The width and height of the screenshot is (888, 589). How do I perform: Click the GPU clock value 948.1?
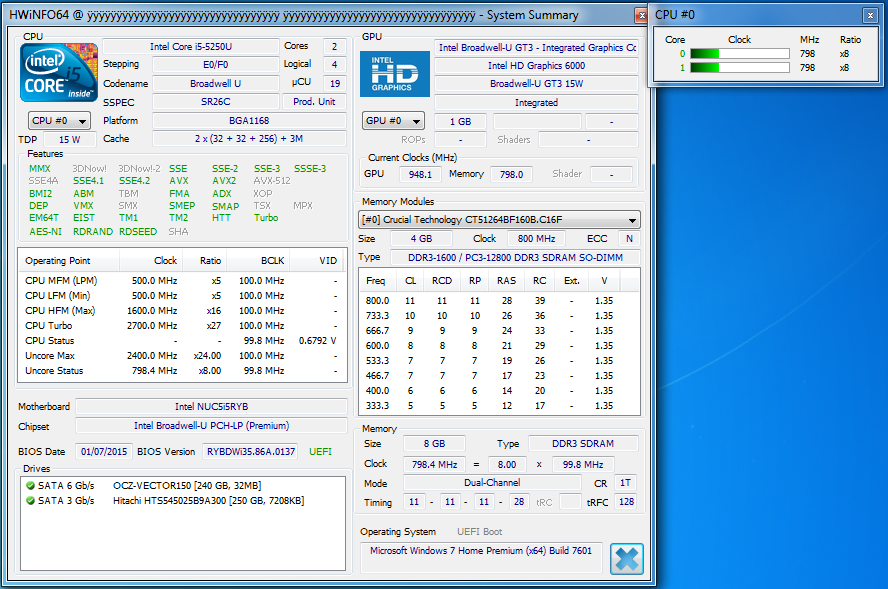point(420,174)
